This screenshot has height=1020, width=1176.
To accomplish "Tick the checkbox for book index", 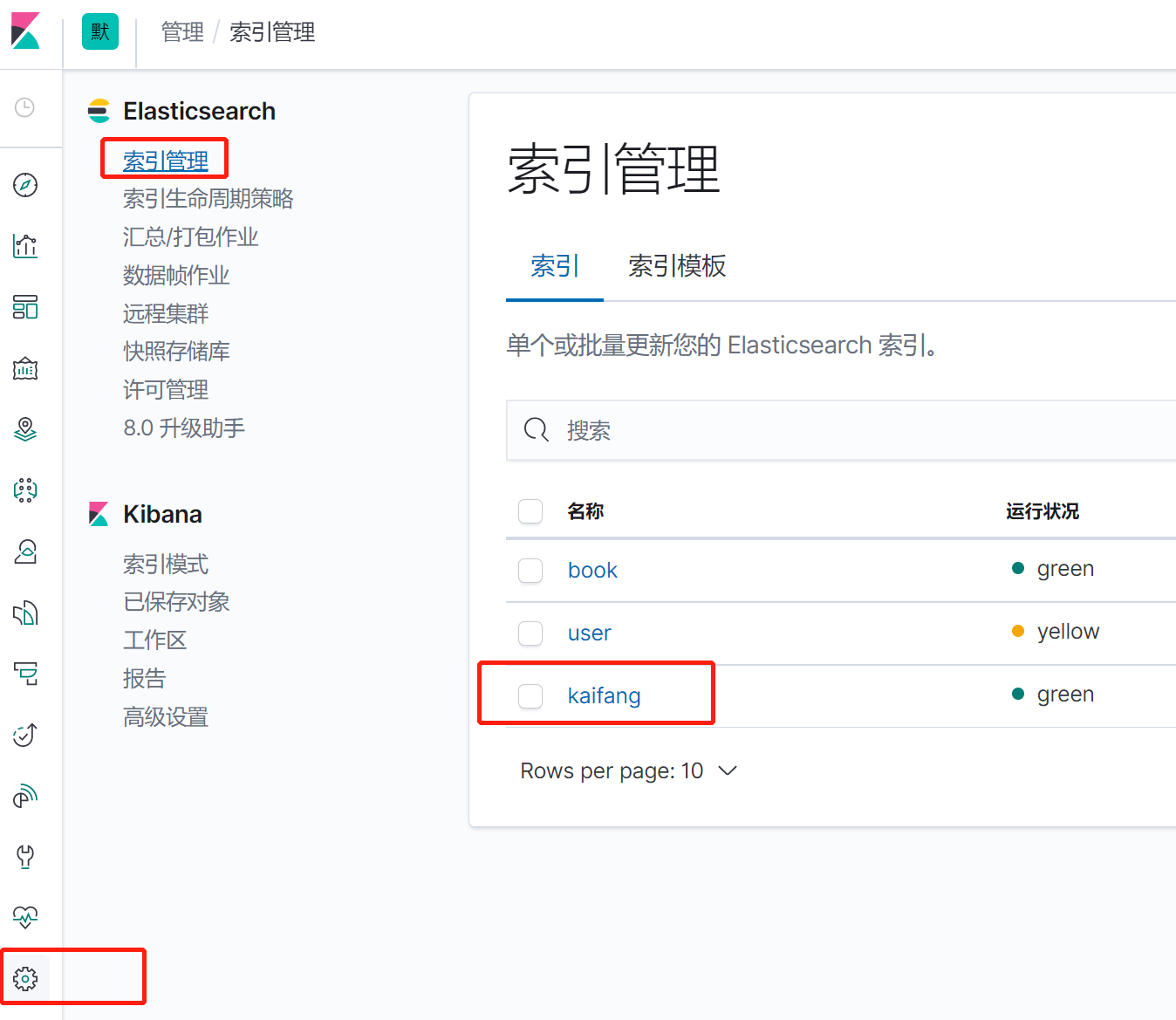I will [x=530, y=571].
